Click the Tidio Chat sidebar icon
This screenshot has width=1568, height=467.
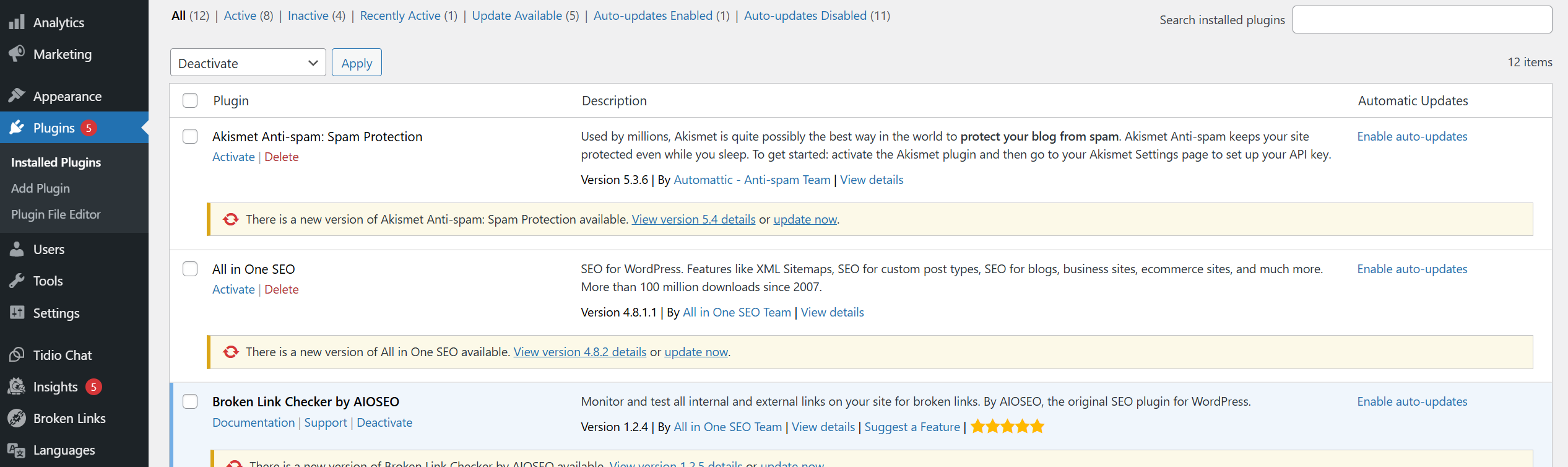(x=17, y=355)
